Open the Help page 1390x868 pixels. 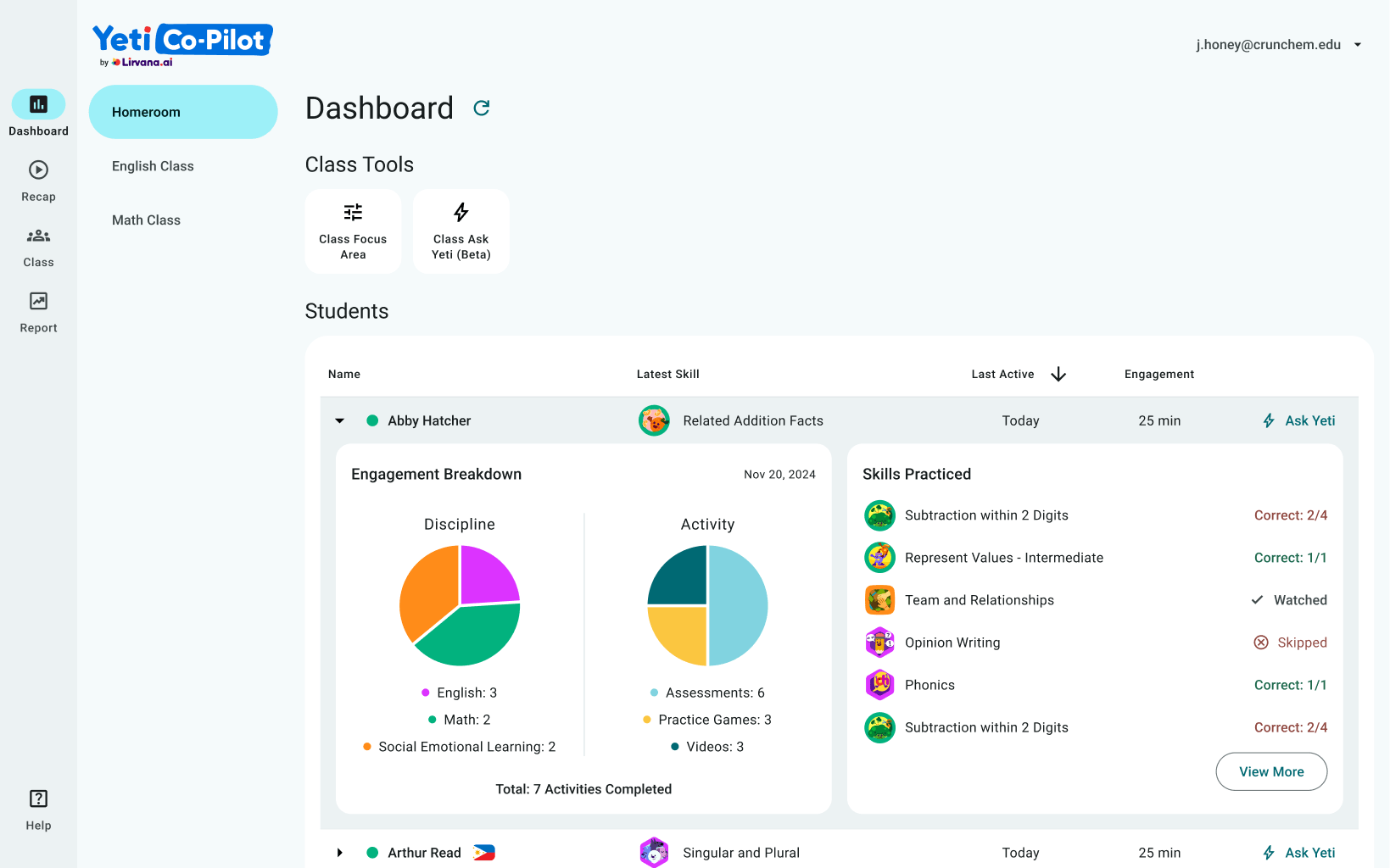[38, 810]
